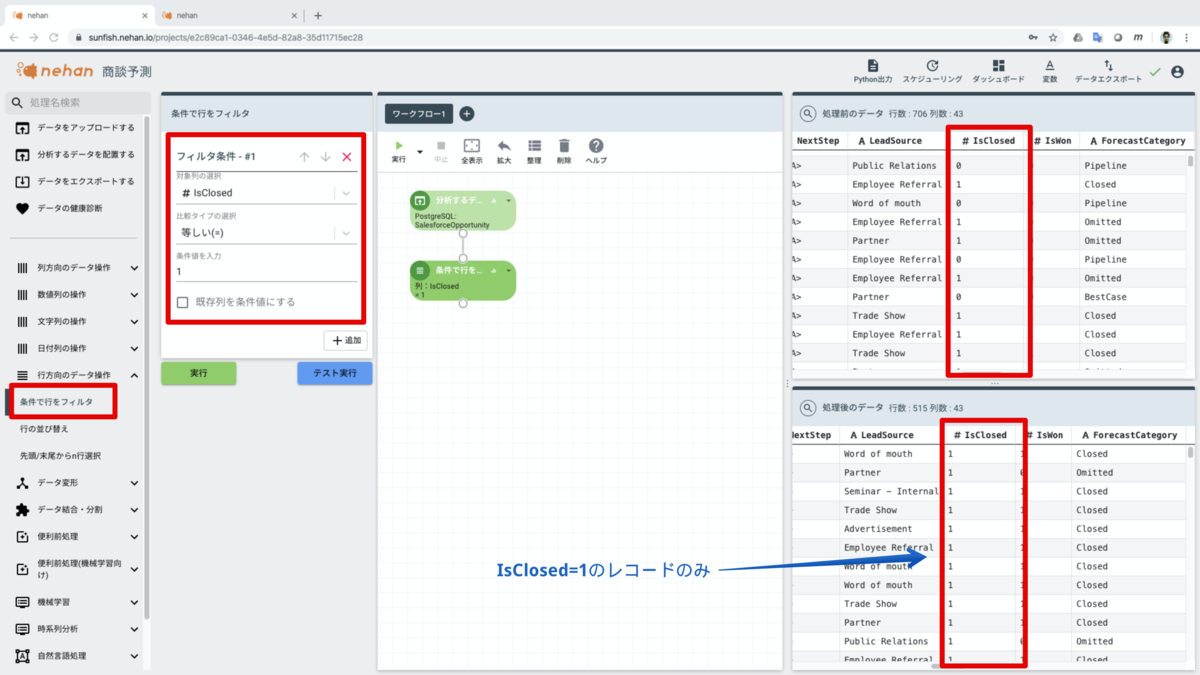Open the 変数 variables icon
The width and height of the screenshot is (1200, 675).
click(1050, 65)
